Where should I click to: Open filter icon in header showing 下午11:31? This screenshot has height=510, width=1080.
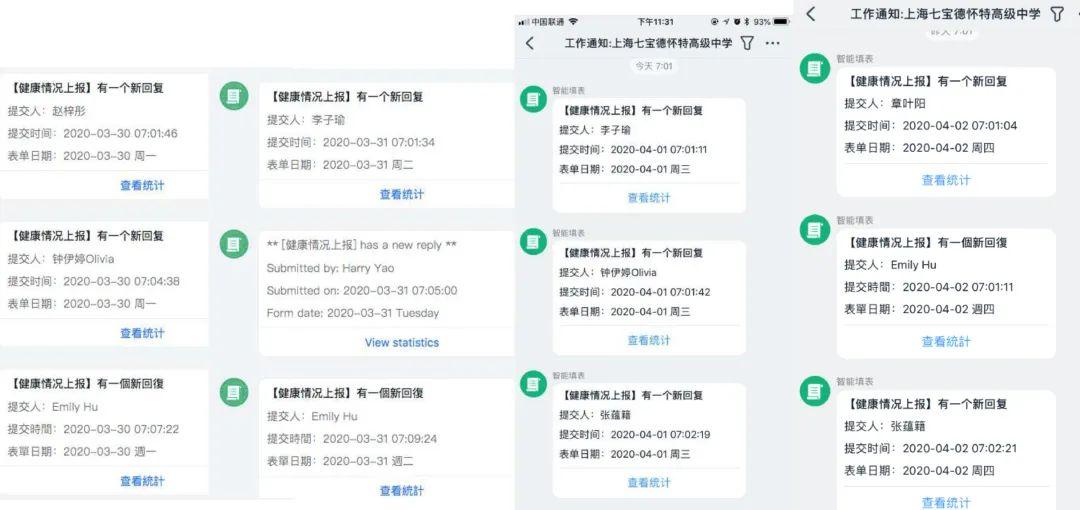tap(747, 43)
